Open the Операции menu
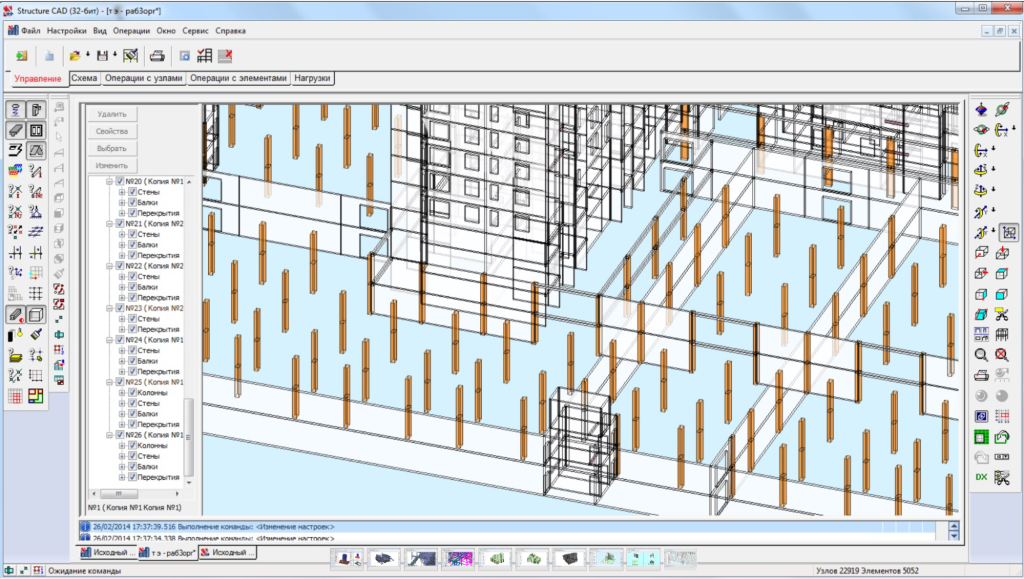Viewport: 1024px width, 579px height. (x=131, y=31)
